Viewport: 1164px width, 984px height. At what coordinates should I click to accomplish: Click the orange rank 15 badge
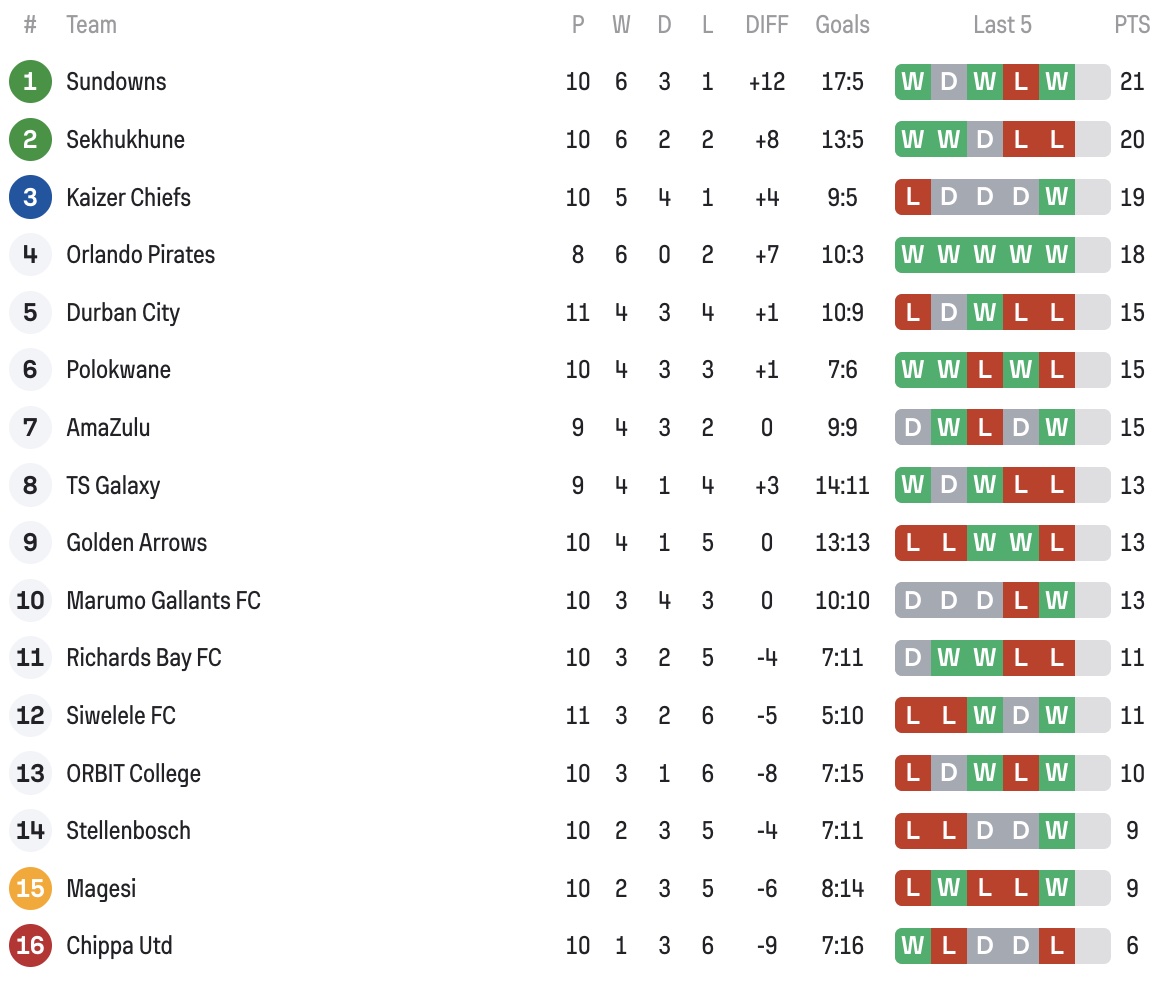tap(30, 888)
